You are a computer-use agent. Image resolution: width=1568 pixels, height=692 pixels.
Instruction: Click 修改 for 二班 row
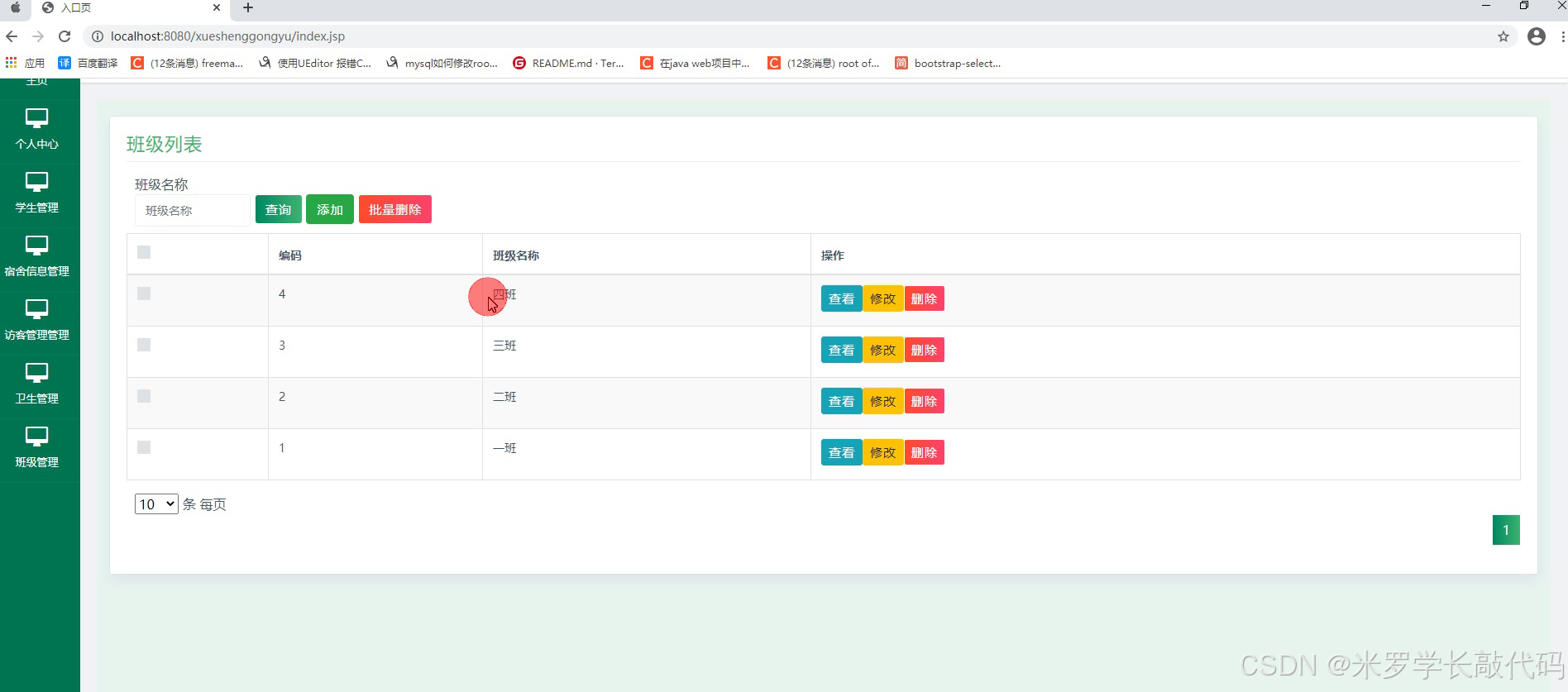coord(883,401)
